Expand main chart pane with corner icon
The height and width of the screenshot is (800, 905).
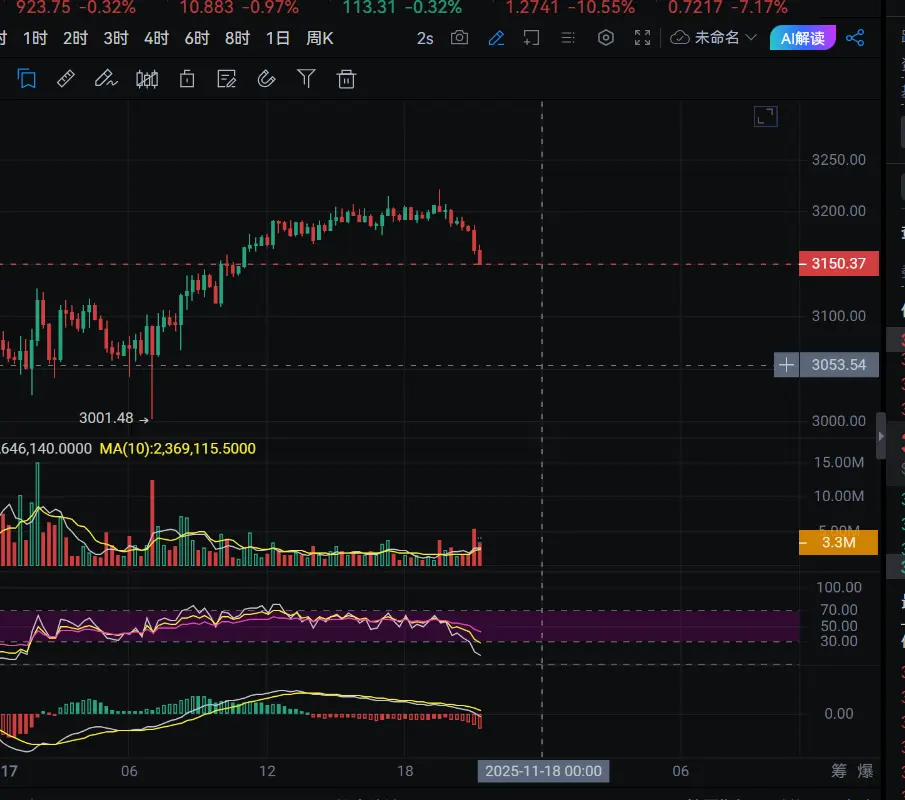click(x=765, y=117)
